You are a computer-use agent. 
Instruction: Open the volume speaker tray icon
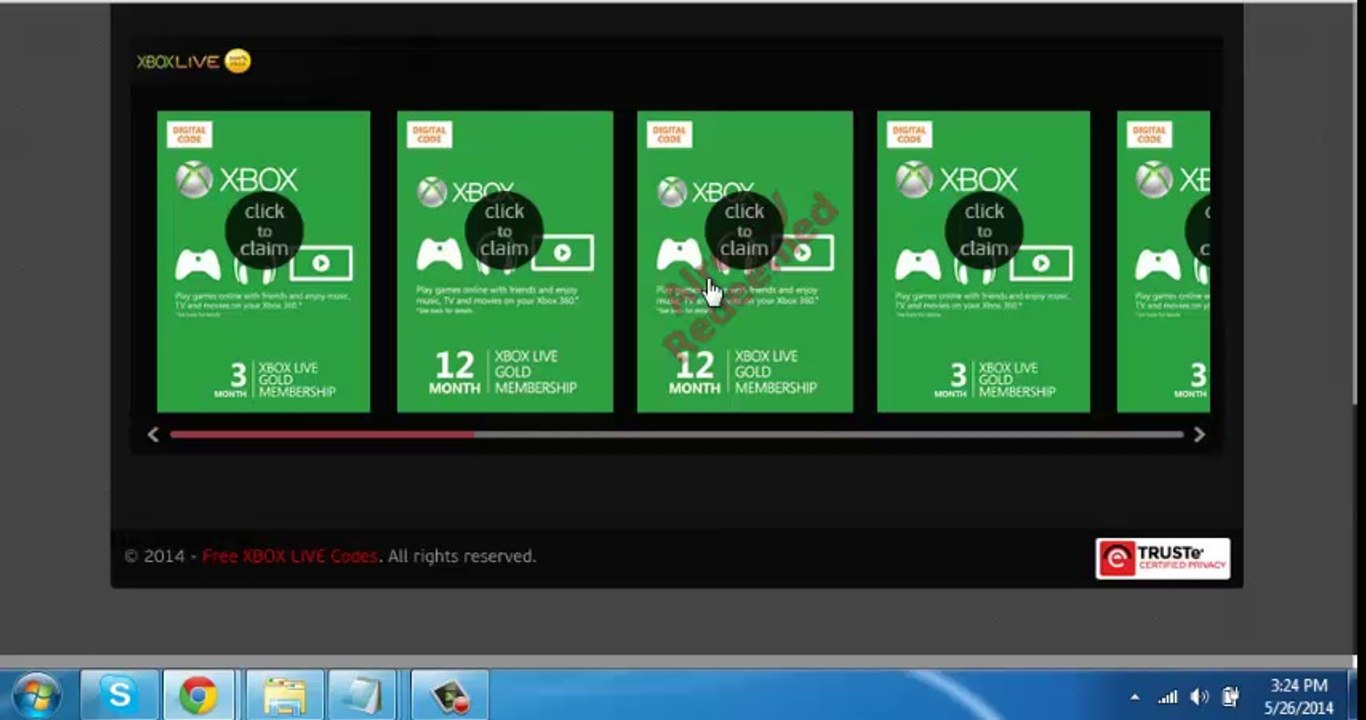point(1200,697)
